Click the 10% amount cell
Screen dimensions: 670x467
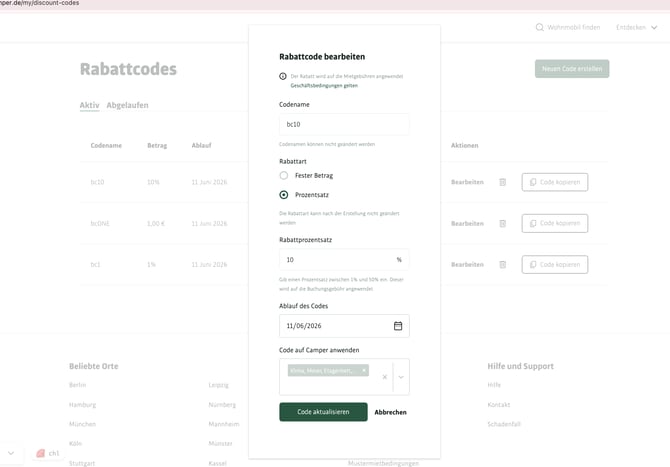pos(153,182)
